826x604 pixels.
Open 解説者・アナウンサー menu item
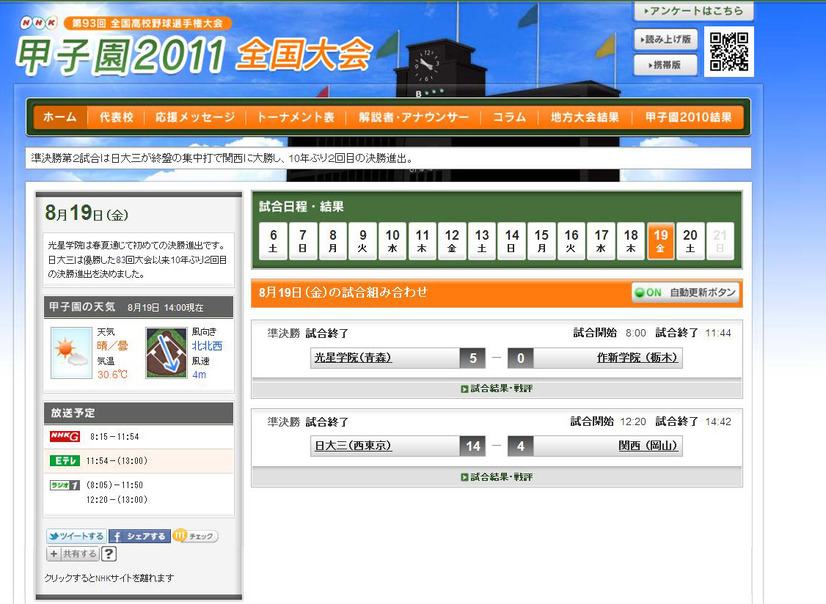[414, 117]
